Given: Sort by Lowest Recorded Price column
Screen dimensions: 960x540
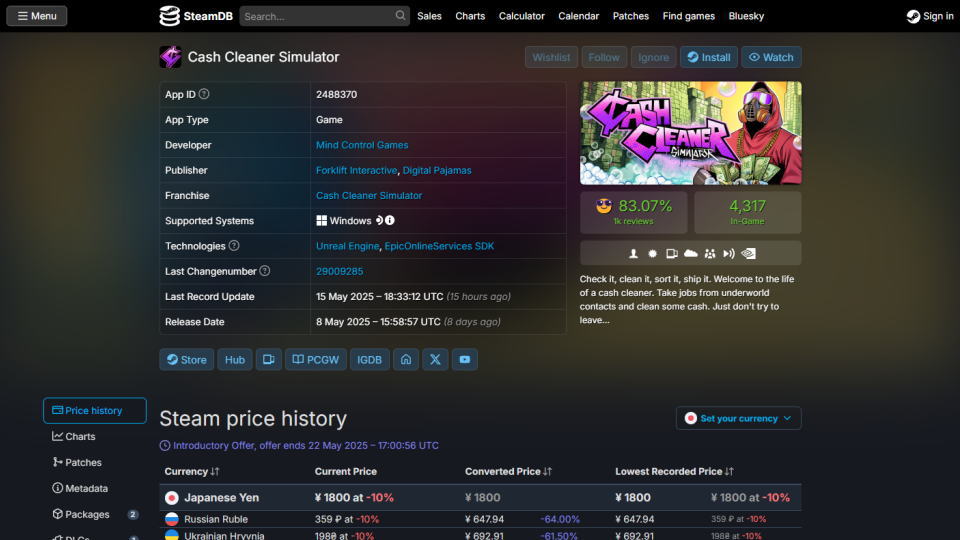Looking at the screenshot, I should 674,471.
